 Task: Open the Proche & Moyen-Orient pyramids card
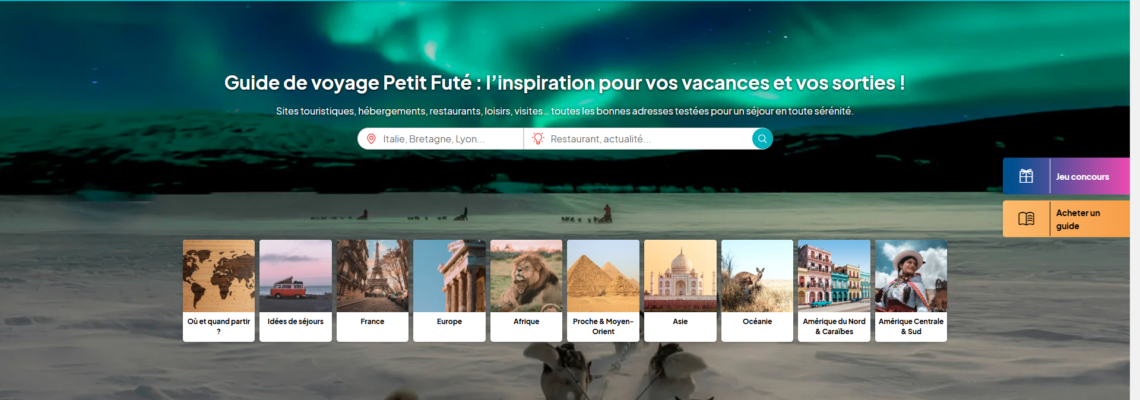coord(603,291)
